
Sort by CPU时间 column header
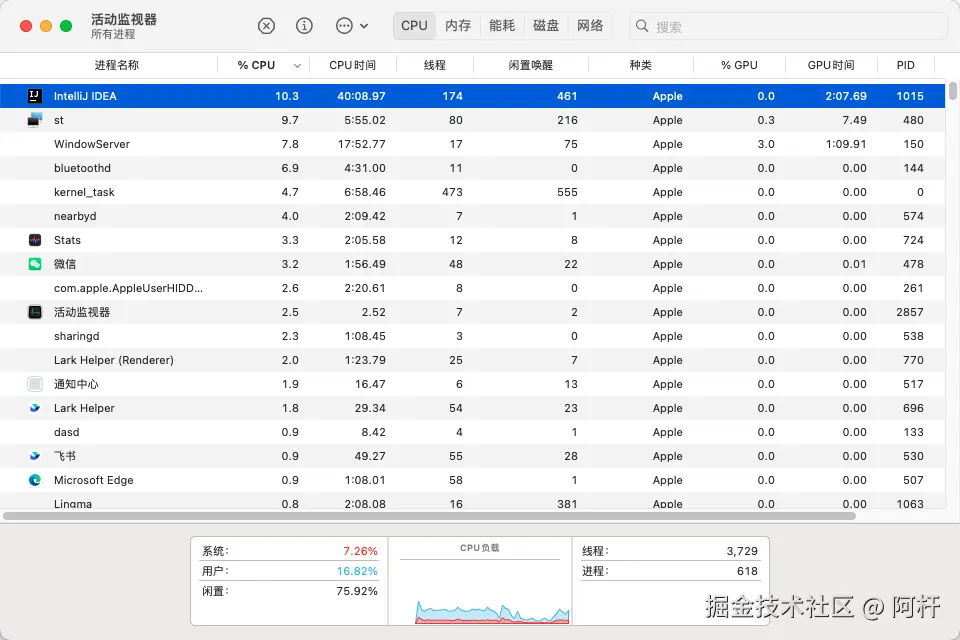tap(353, 65)
